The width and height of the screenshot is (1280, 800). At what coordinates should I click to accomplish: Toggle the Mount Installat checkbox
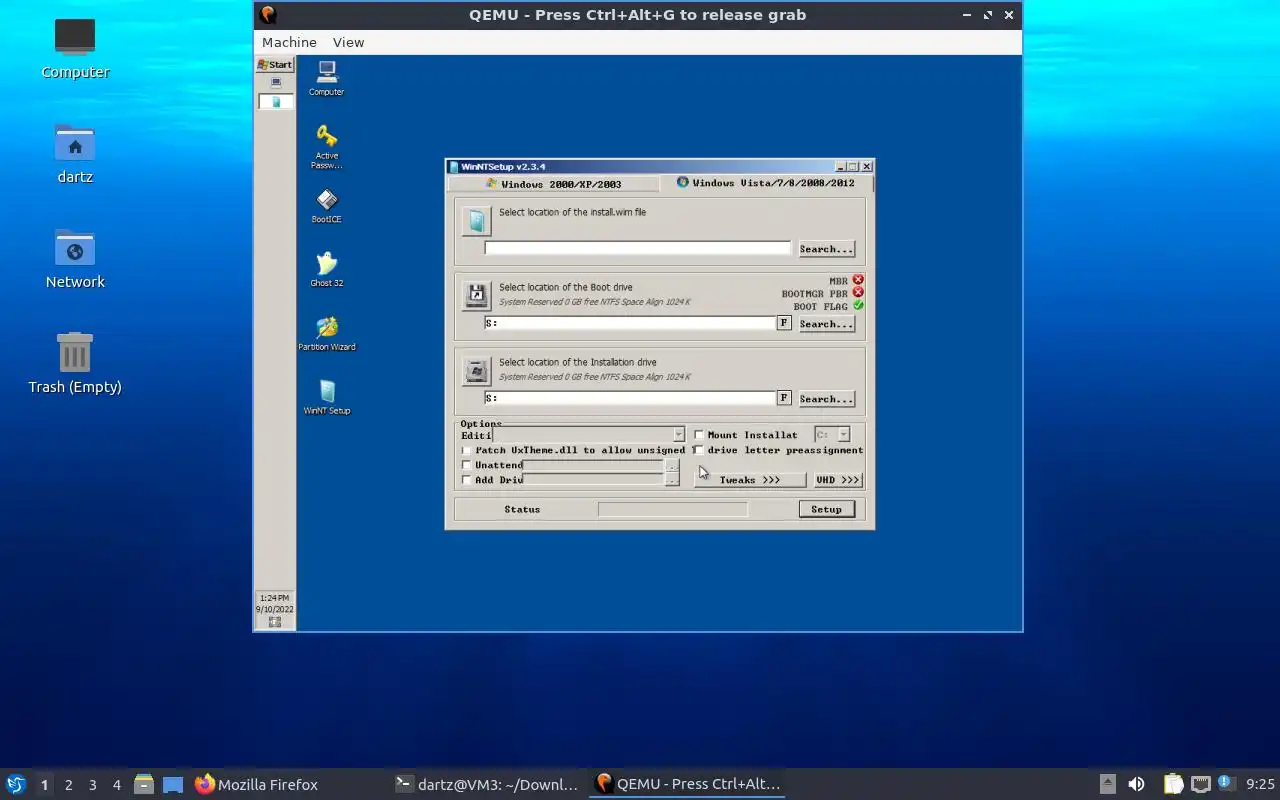[x=699, y=435]
